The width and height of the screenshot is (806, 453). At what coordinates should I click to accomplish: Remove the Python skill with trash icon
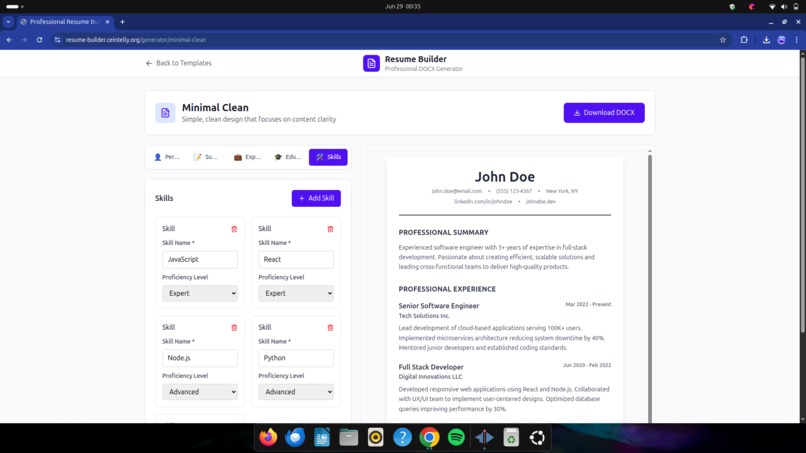[x=330, y=328]
